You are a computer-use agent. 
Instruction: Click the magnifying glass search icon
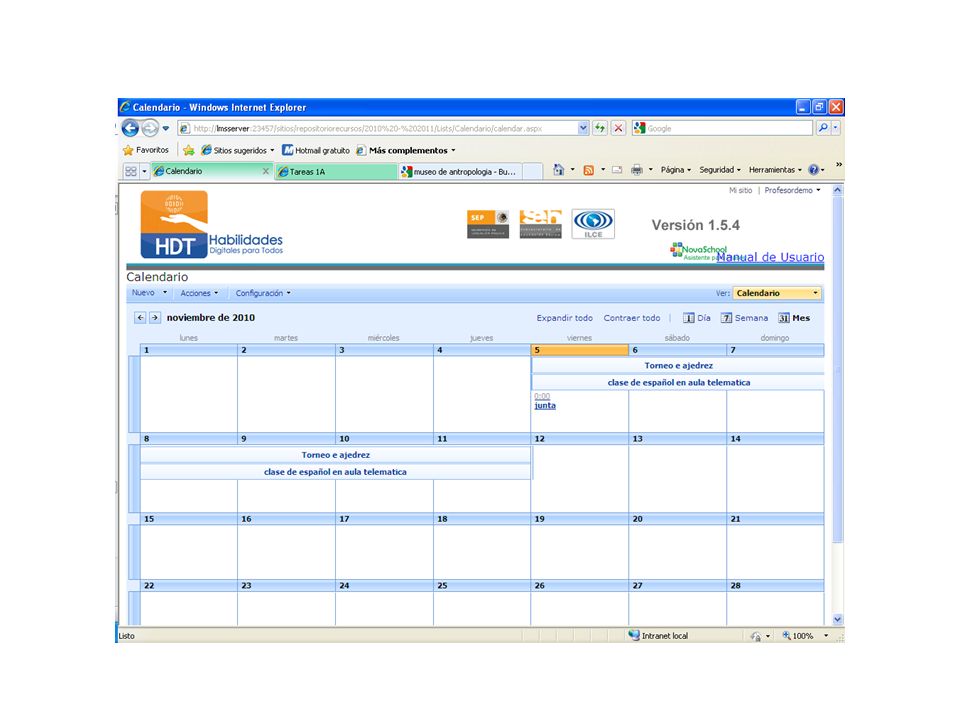[823, 128]
